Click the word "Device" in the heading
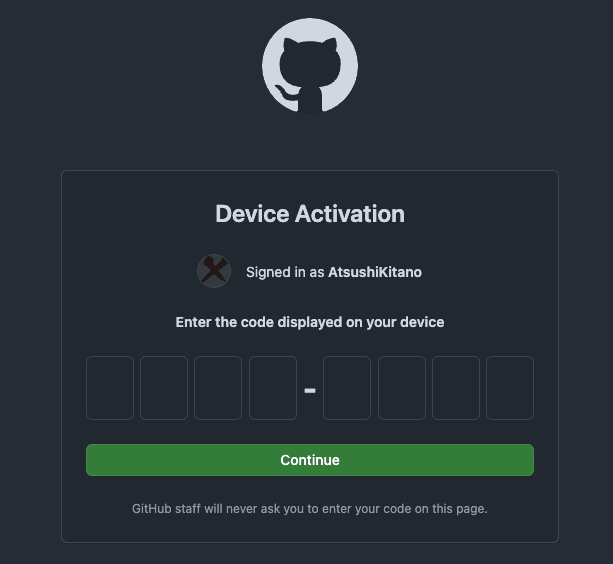The width and height of the screenshot is (613, 564). pyautogui.click(x=252, y=214)
